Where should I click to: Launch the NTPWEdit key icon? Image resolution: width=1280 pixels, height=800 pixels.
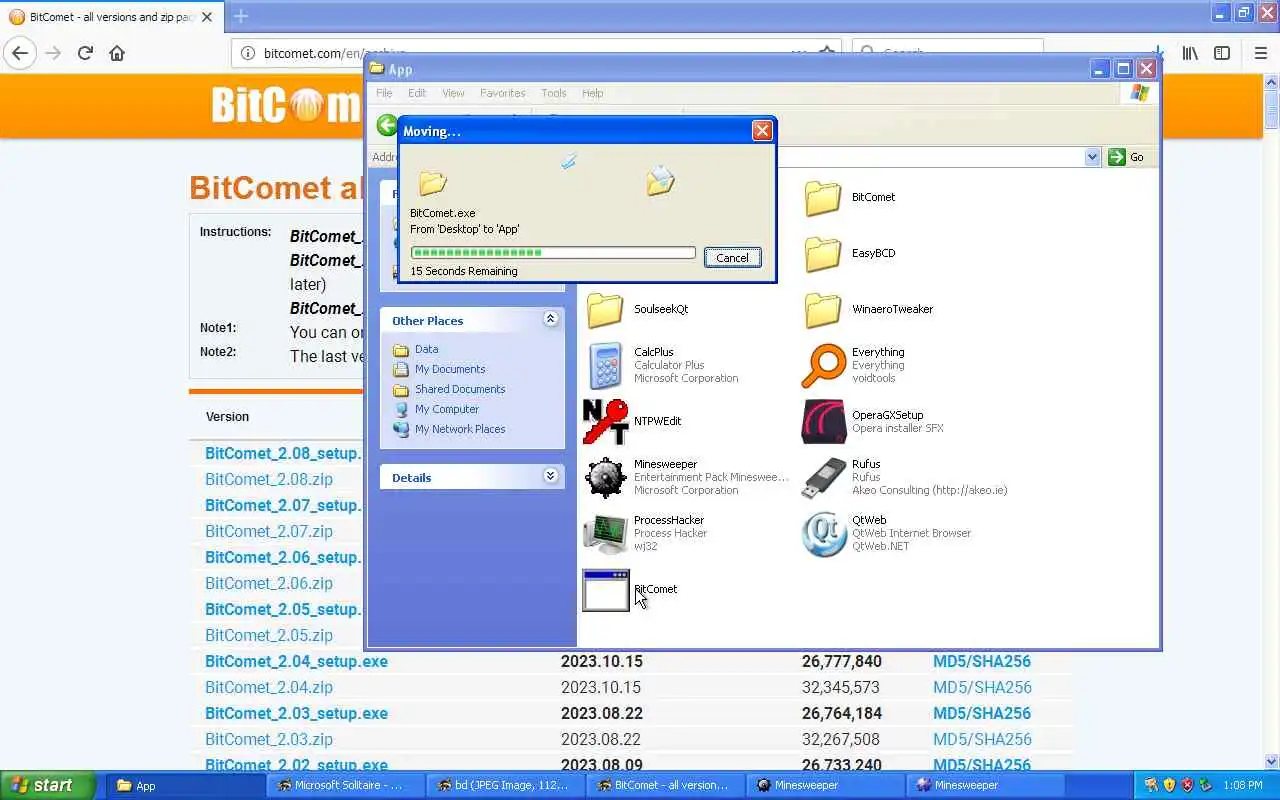click(605, 421)
